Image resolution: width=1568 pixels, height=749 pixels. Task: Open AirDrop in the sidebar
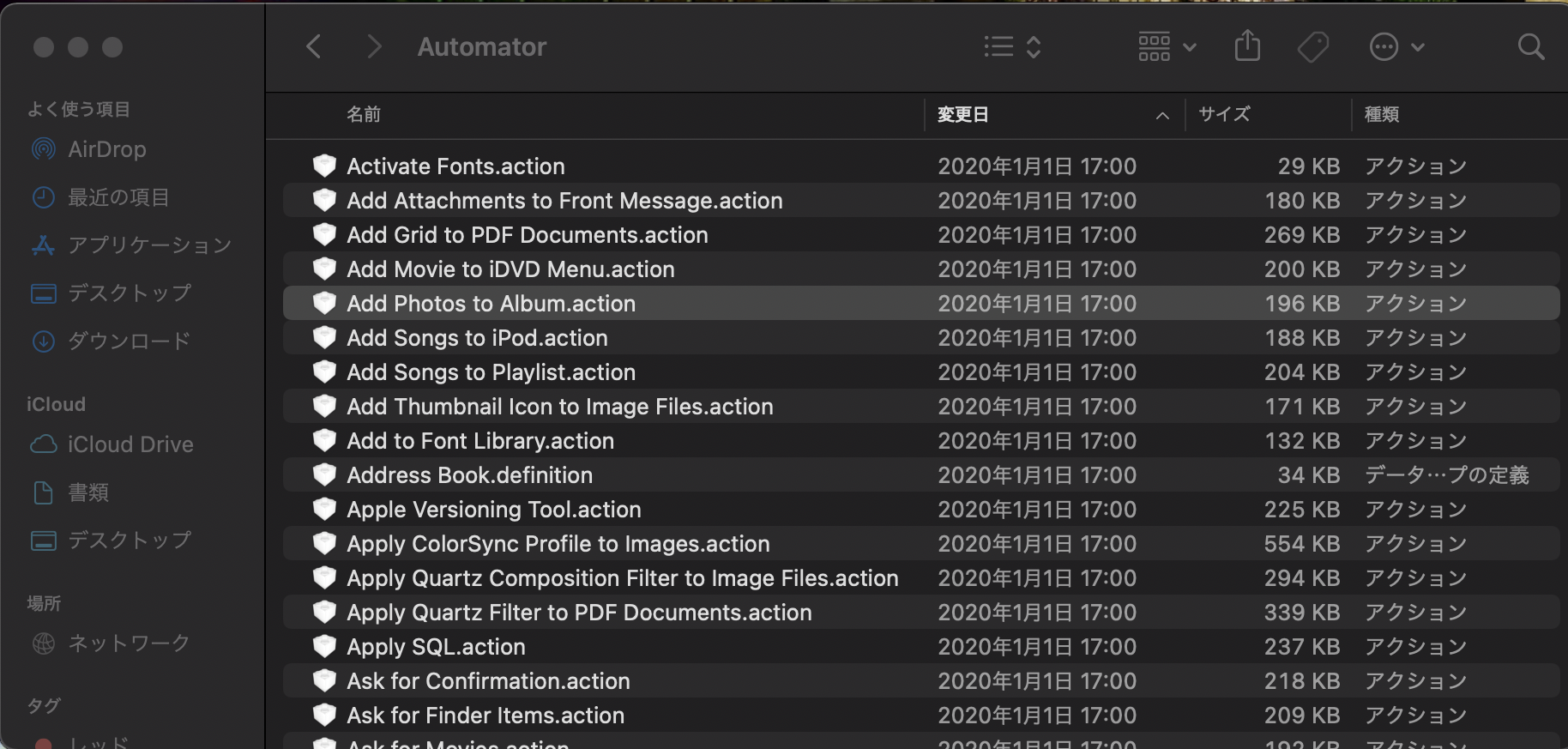coord(106,149)
